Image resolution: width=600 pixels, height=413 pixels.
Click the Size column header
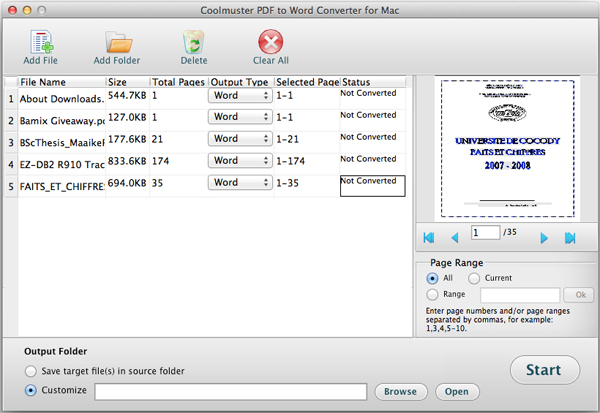click(x=128, y=82)
